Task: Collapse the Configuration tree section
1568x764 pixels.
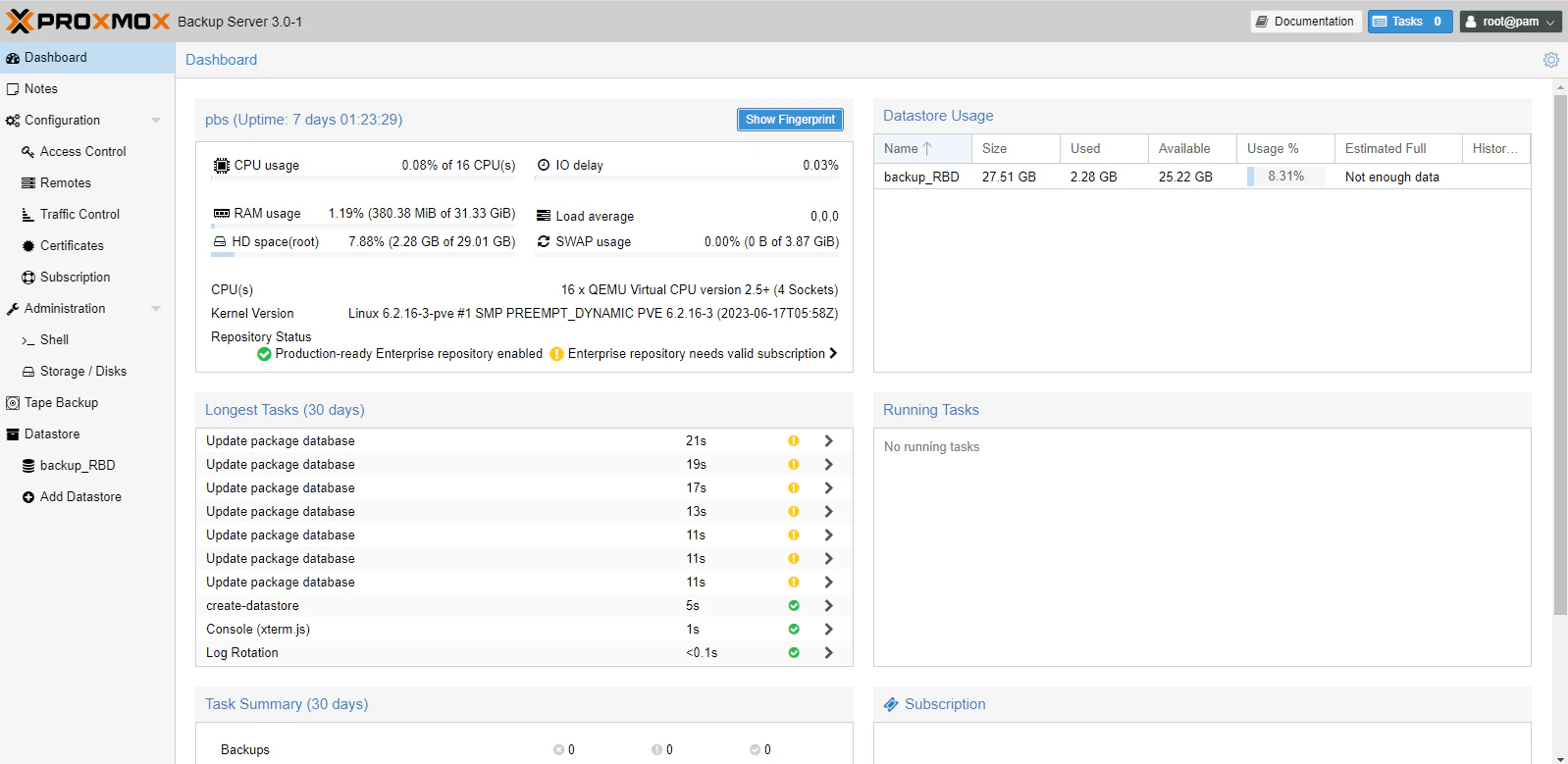Action: click(x=156, y=121)
